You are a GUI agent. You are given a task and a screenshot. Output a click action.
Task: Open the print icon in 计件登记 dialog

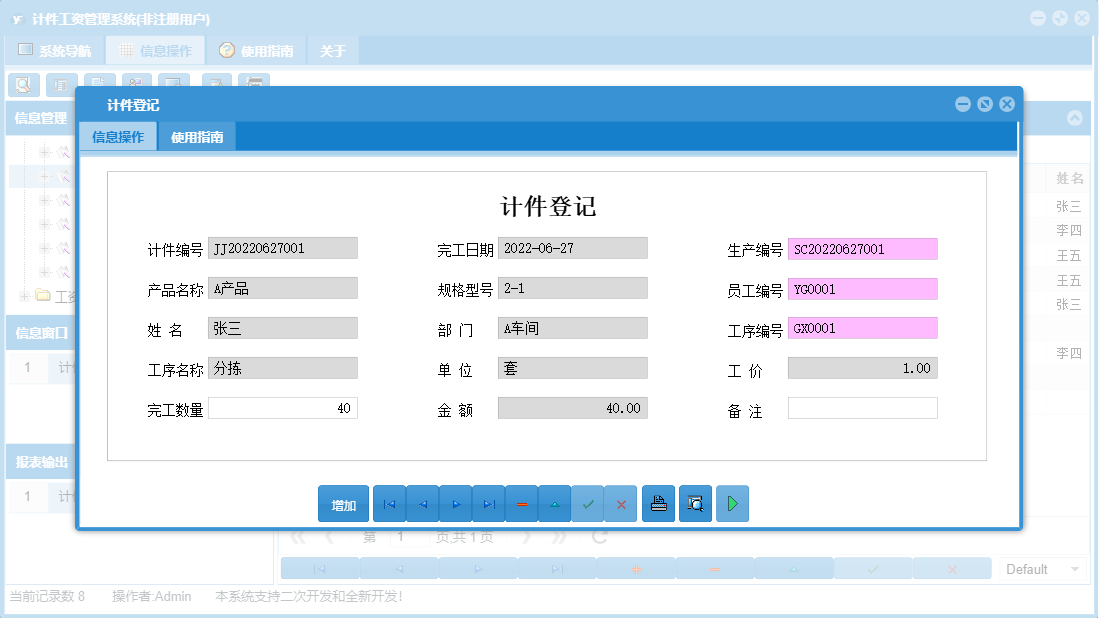pyautogui.click(x=658, y=503)
